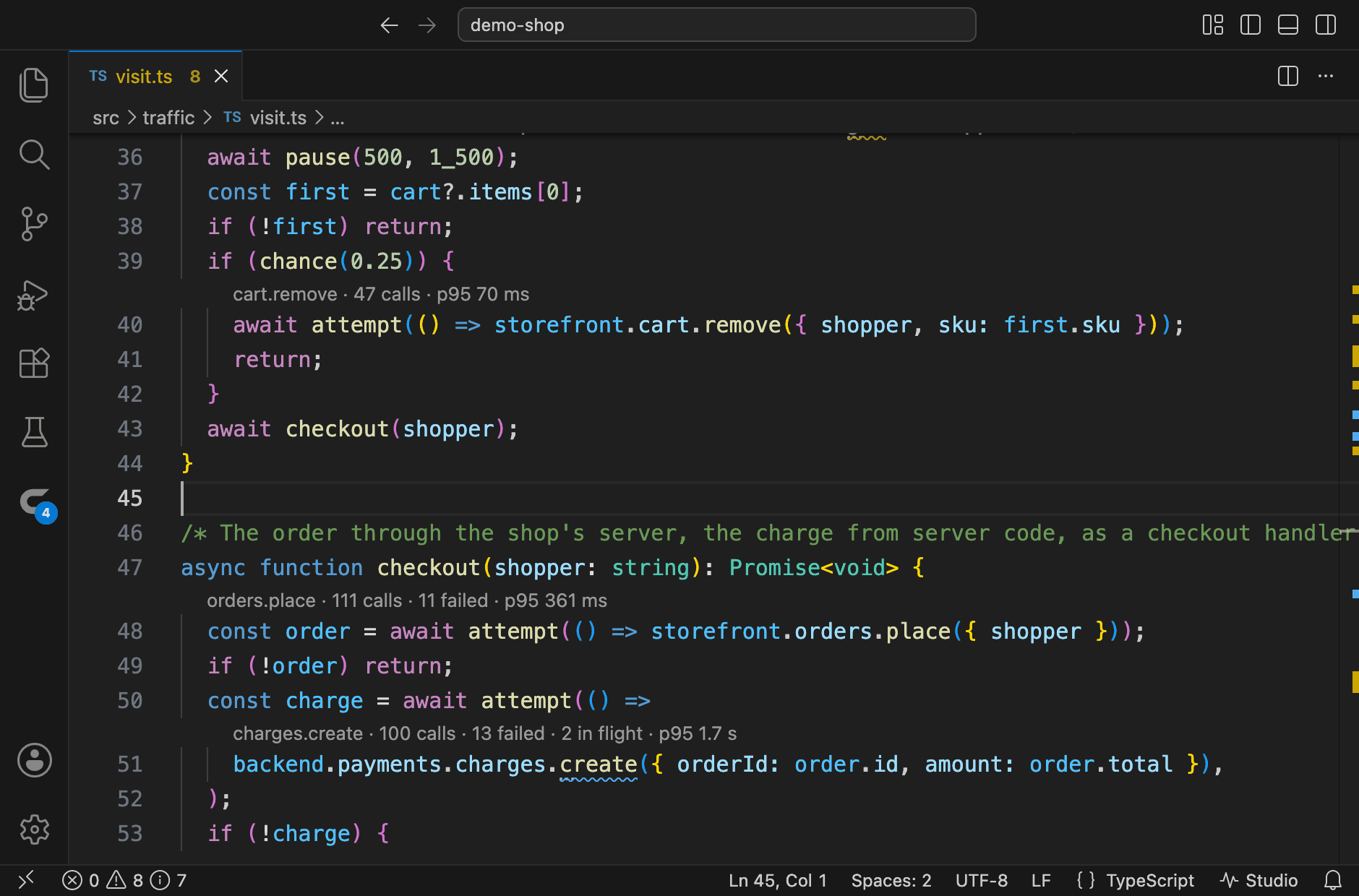Open the Testing flask view
1359x896 pixels.
34,432
